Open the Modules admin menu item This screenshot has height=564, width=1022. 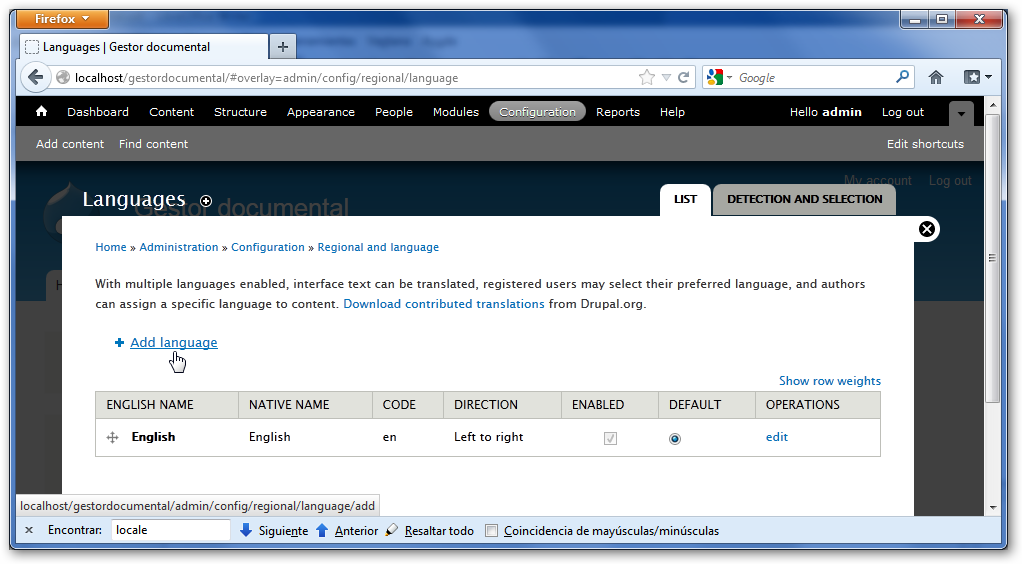click(455, 112)
